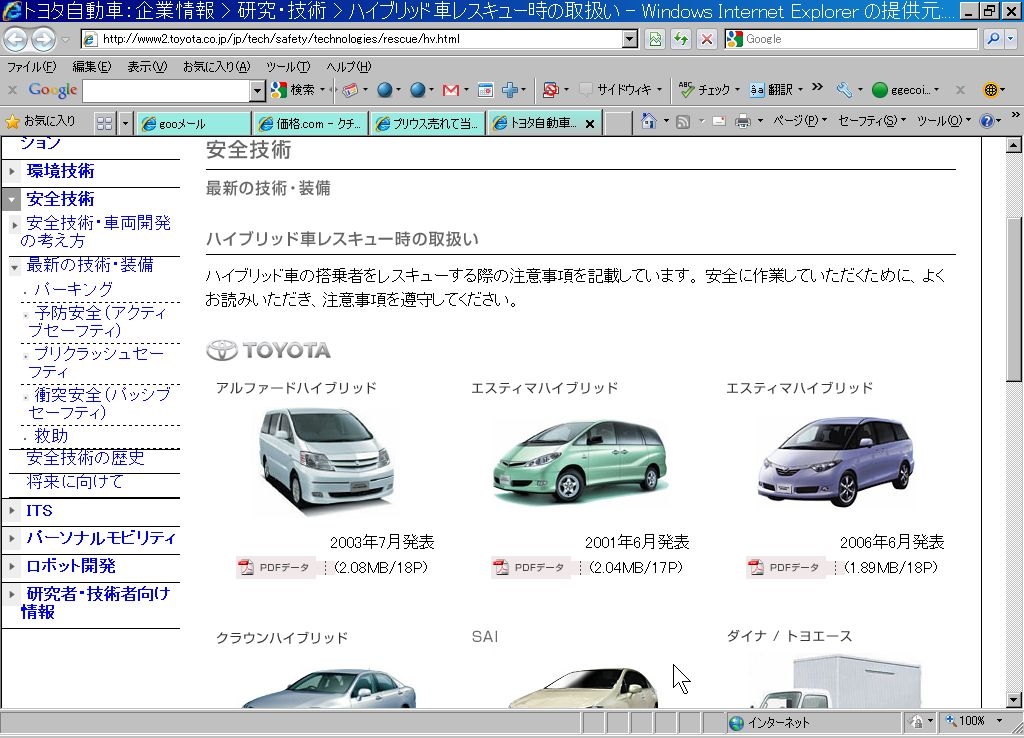Viewport: 1024px width, 738px height.
Task: Open the お気に入り(A) menu
Action: point(216,67)
